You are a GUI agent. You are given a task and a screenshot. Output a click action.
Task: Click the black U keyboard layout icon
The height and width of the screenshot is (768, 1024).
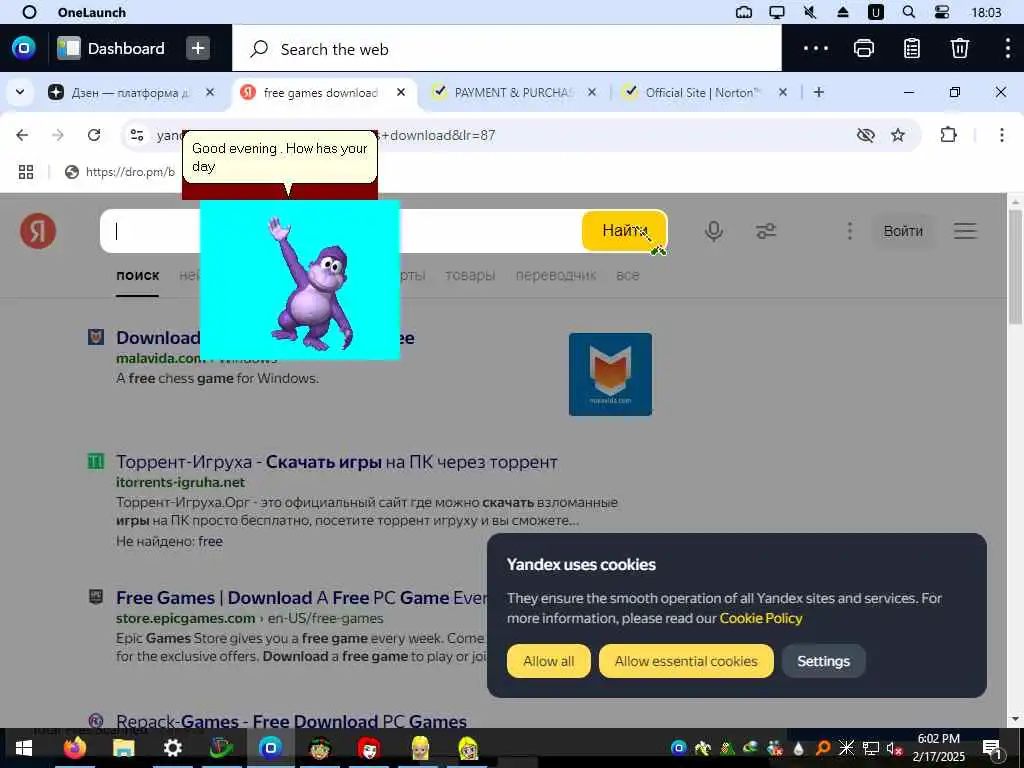[x=876, y=12]
